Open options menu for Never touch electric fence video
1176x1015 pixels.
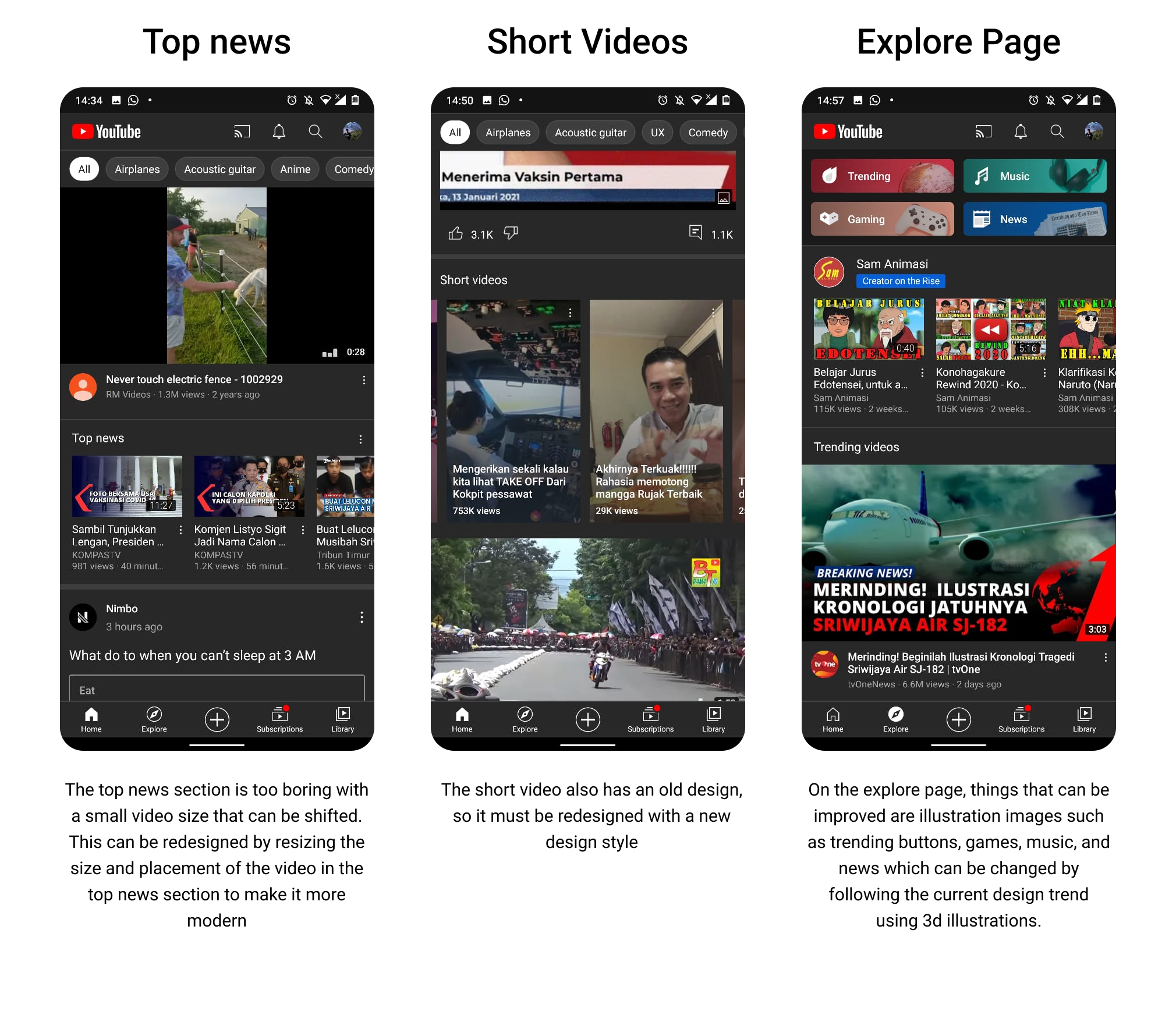(365, 379)
